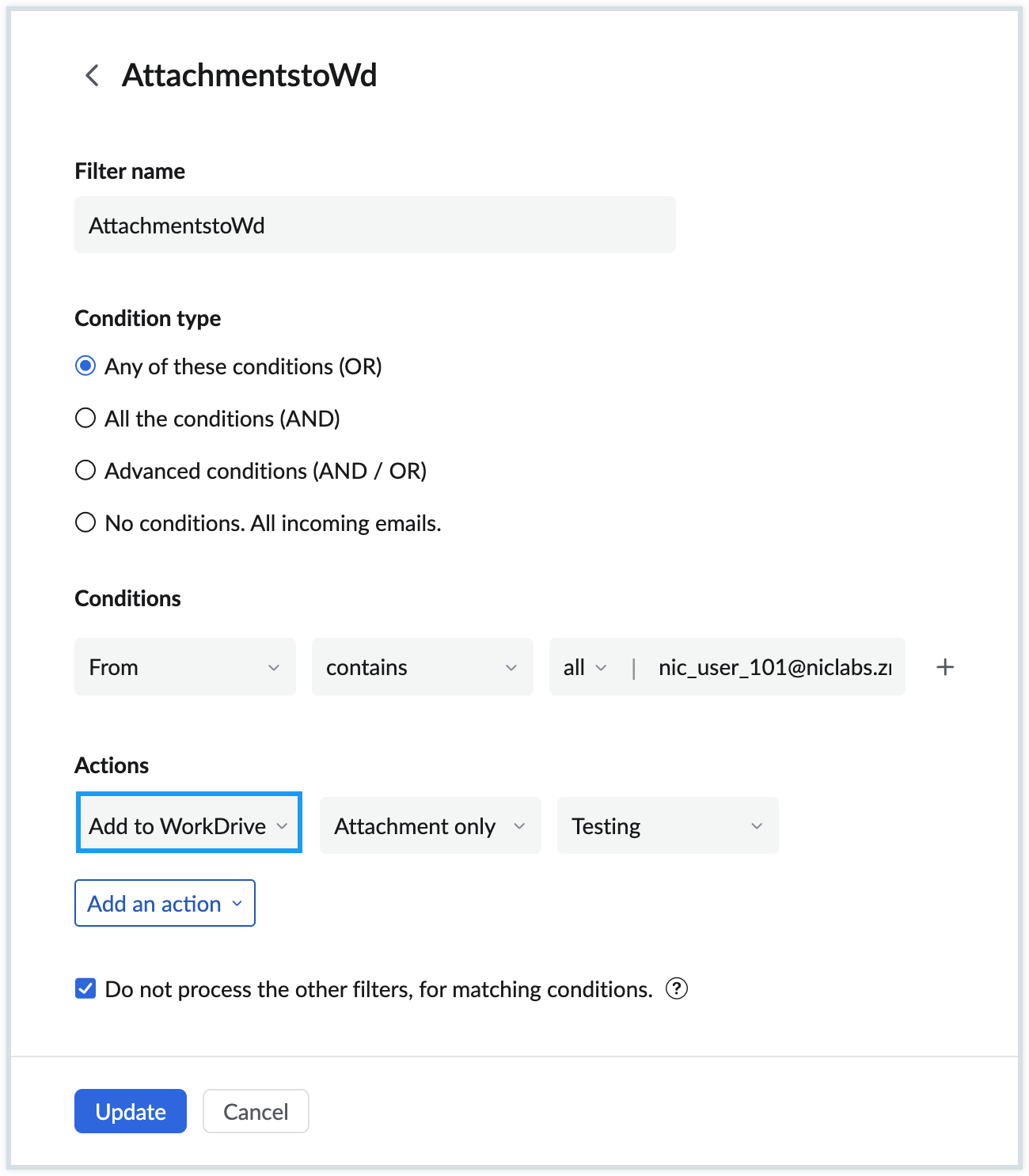Expand the 'Add an action' menu
This screenshot has width=1029, height=1176.
click(165, 903)
